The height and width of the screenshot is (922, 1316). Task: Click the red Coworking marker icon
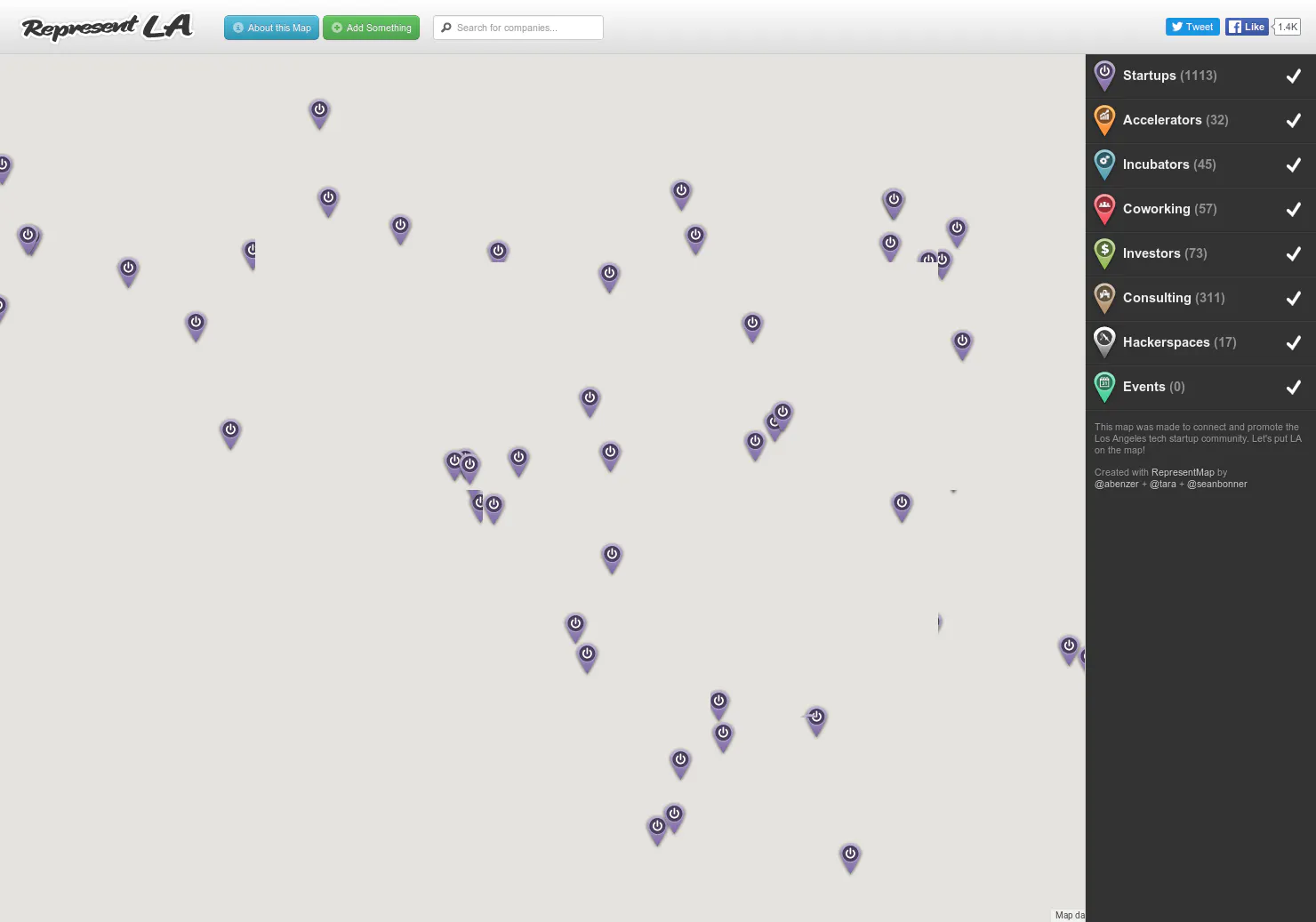(1104, 209)
